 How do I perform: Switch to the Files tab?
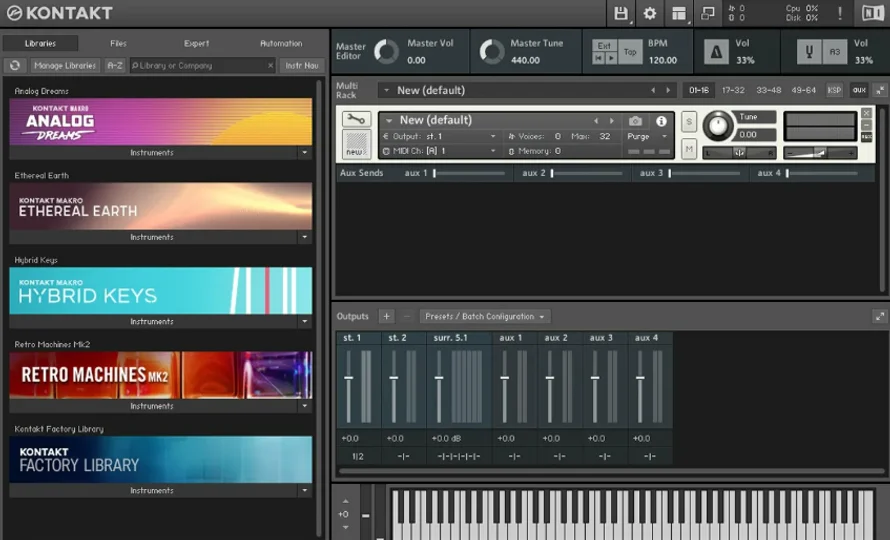(118, 44)
